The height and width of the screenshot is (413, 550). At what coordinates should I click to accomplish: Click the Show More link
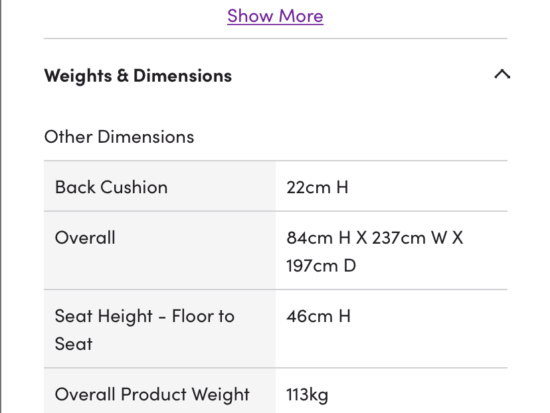tap(275, 16)
